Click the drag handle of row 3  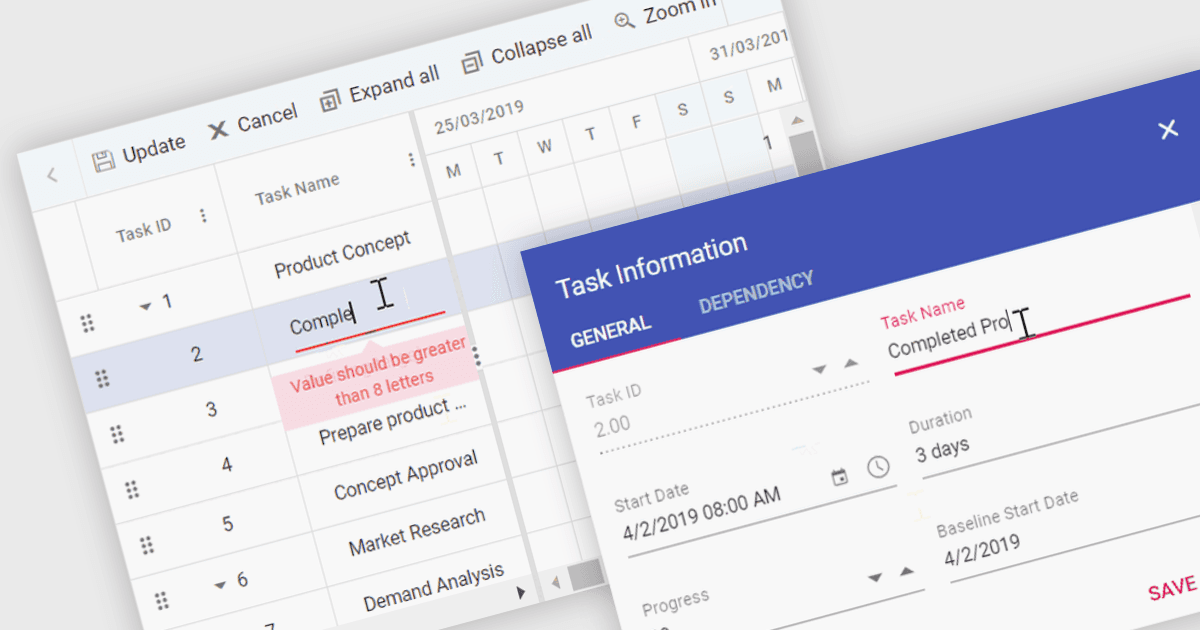point(117,434)
